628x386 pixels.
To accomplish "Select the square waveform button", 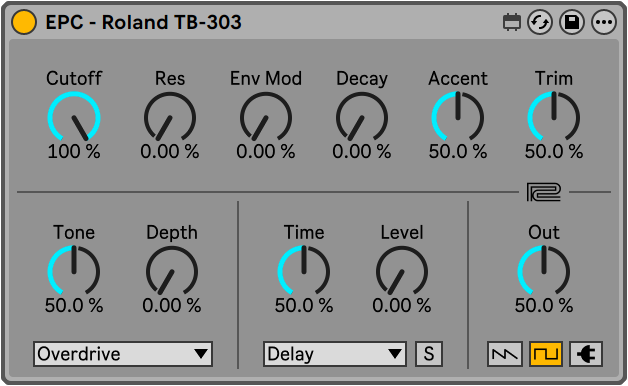I will 546,354.
